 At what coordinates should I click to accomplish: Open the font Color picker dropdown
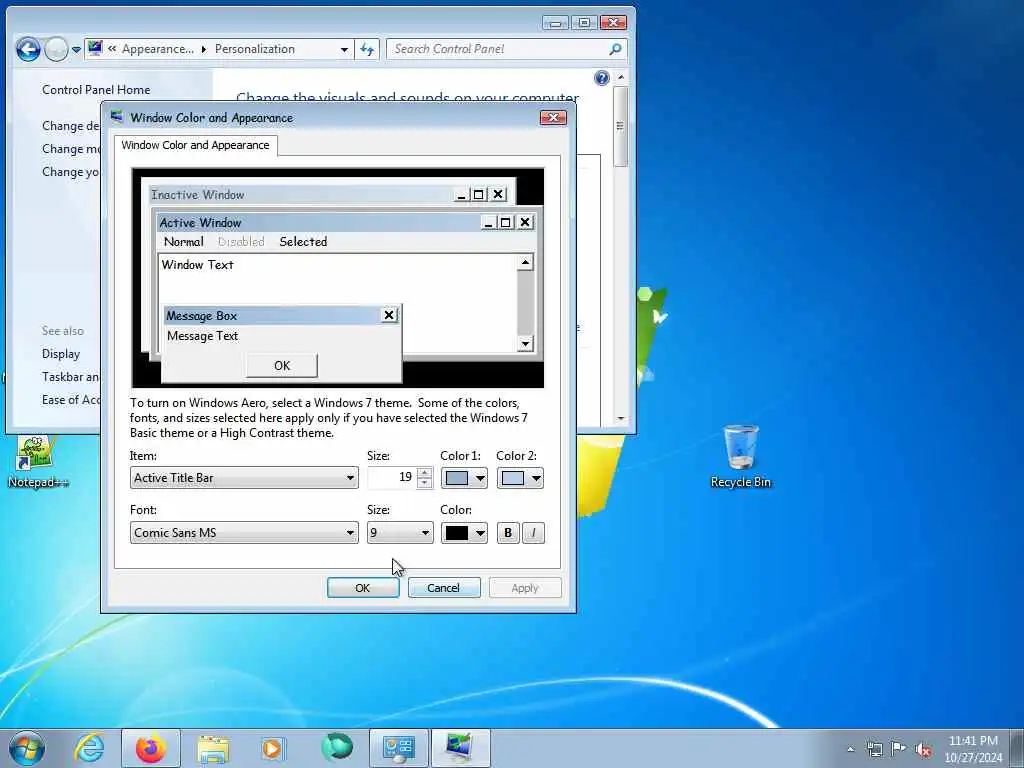[464, 533]
